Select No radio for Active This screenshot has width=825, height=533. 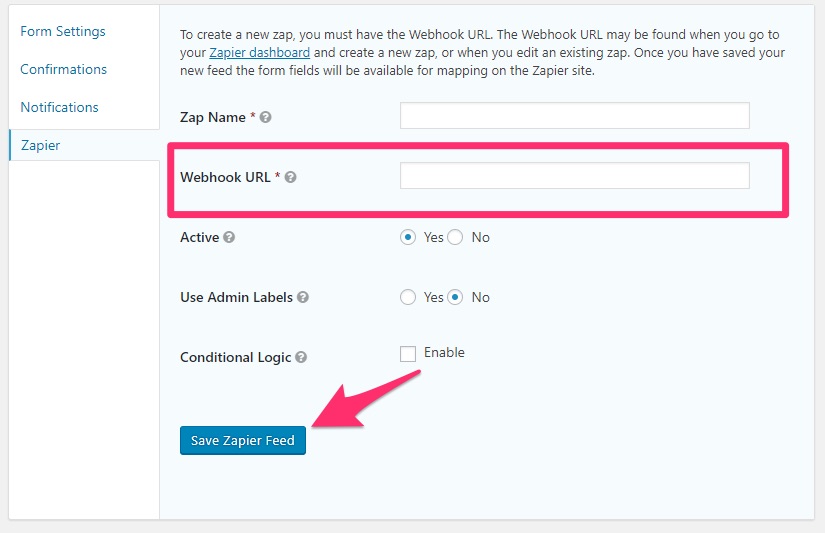455,237
